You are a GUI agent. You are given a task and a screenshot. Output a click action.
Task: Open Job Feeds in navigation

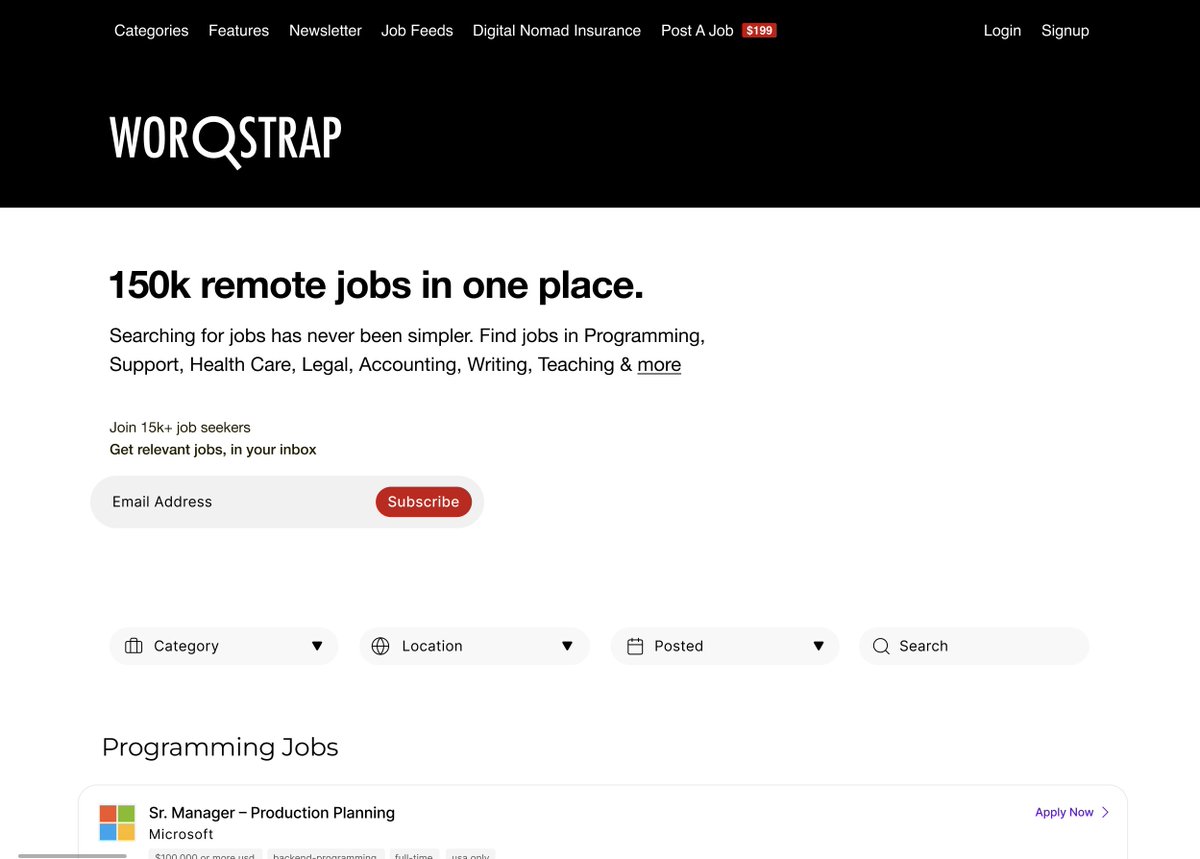(x=417, y=31)
